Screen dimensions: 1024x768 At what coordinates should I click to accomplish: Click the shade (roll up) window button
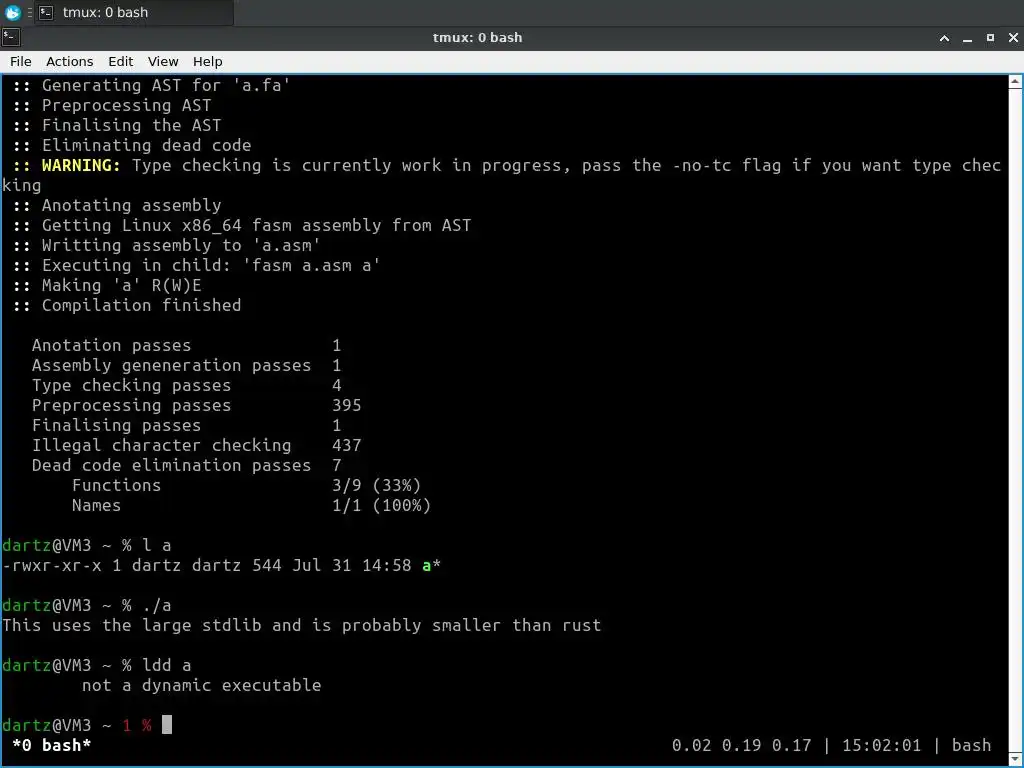tap(944, 38)
